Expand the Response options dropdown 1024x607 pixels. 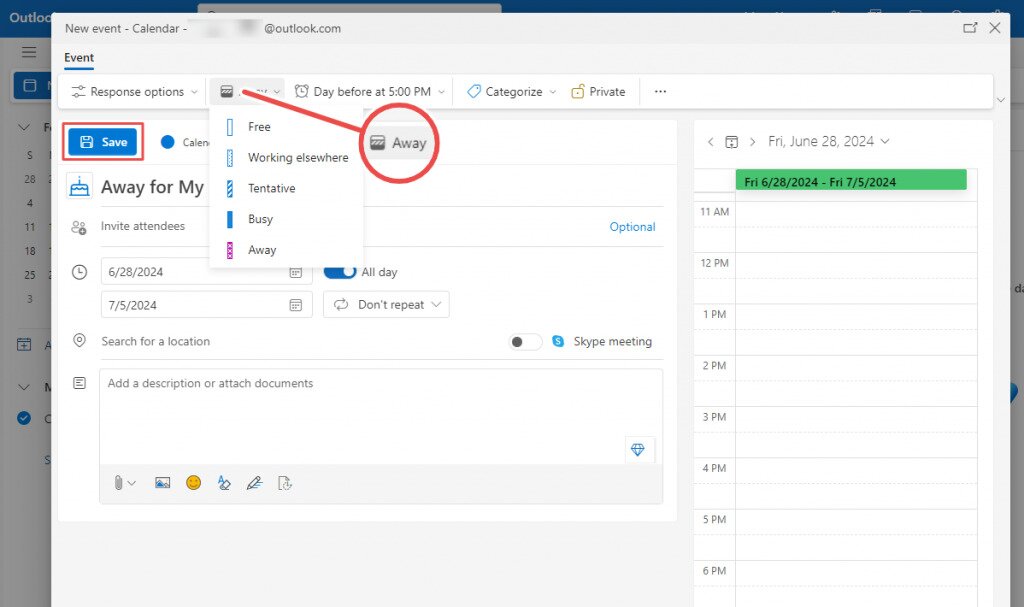tap(133, 91)
